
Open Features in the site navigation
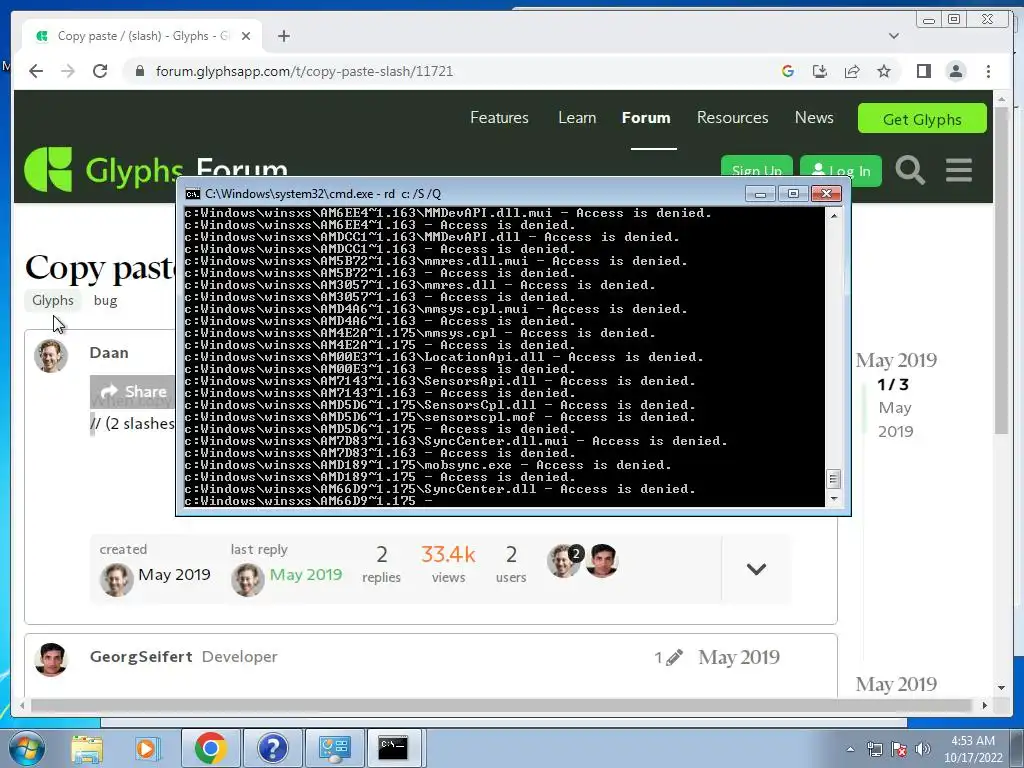500,118
